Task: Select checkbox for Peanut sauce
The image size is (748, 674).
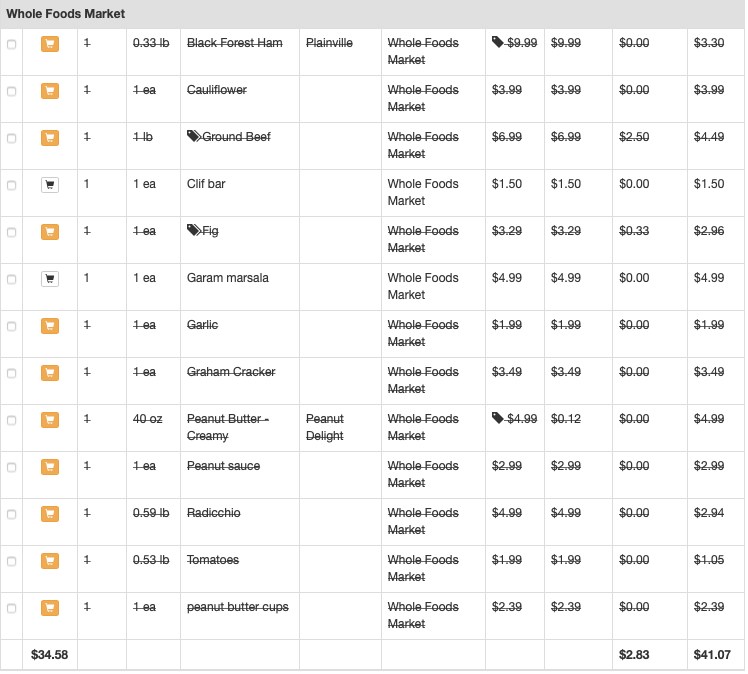Action: click(11, 467)
